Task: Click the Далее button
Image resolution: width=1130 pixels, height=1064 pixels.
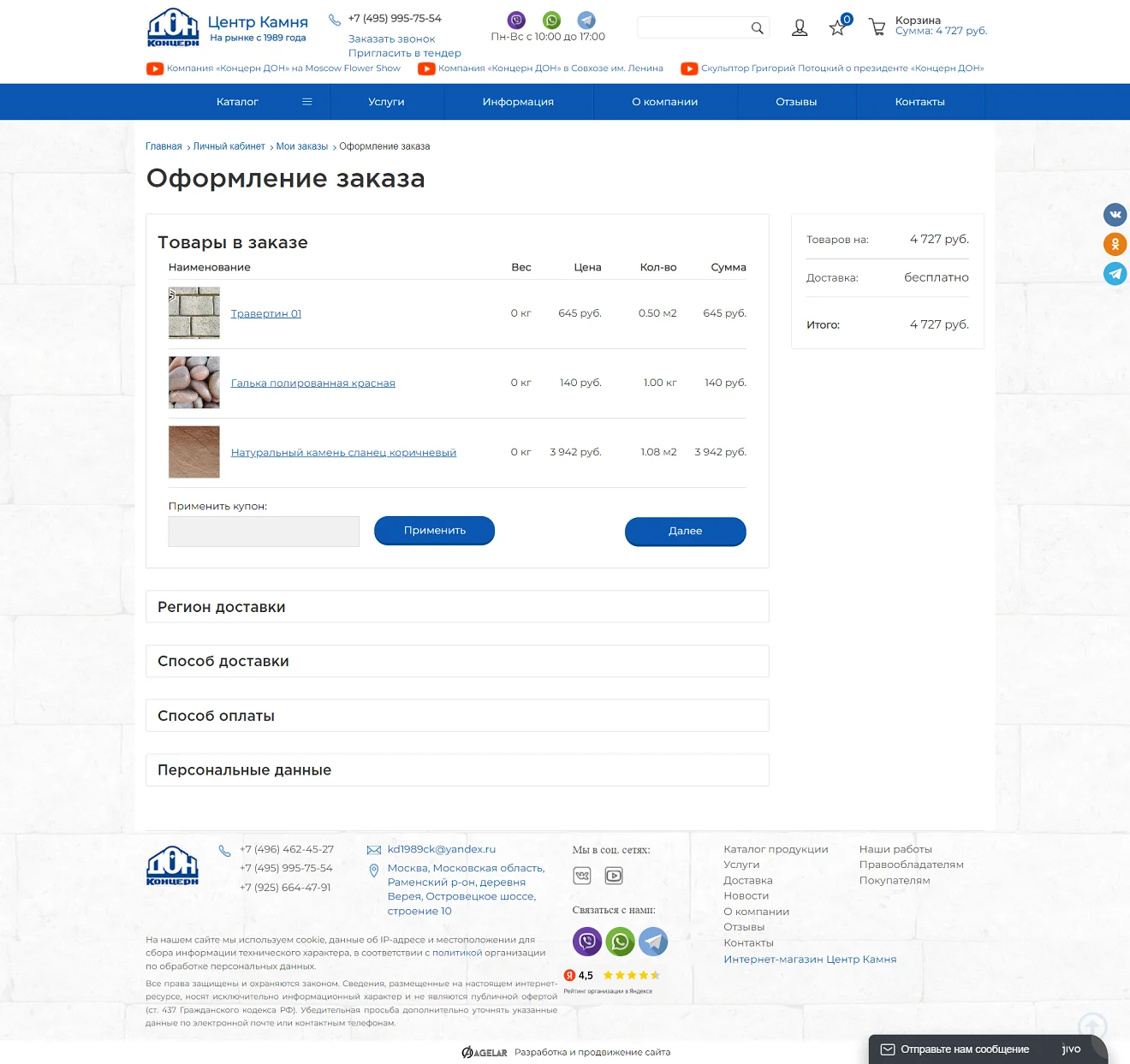Action: [685, 532]
